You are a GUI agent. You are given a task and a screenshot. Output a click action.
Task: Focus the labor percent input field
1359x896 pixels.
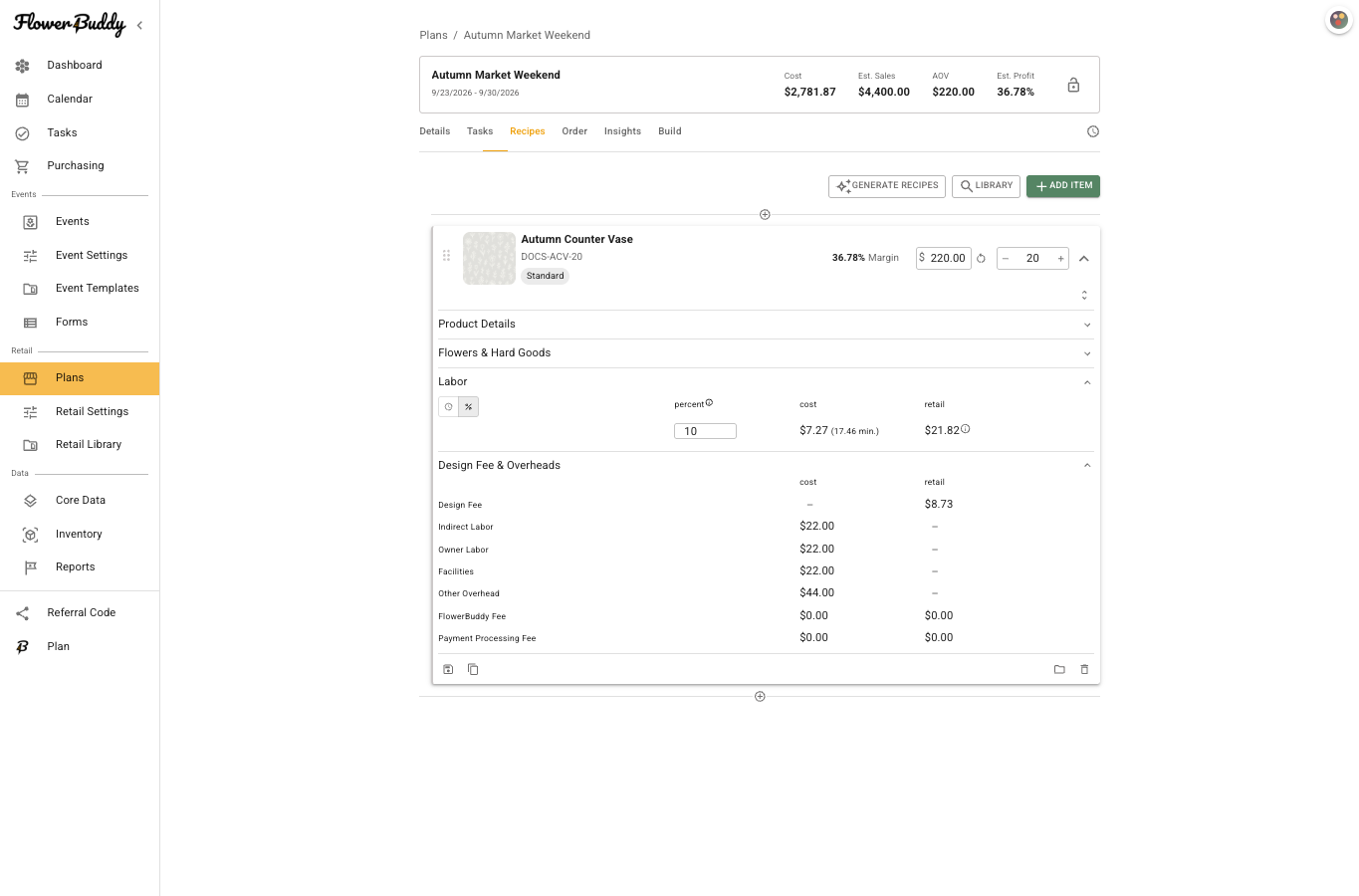(705, 431)
